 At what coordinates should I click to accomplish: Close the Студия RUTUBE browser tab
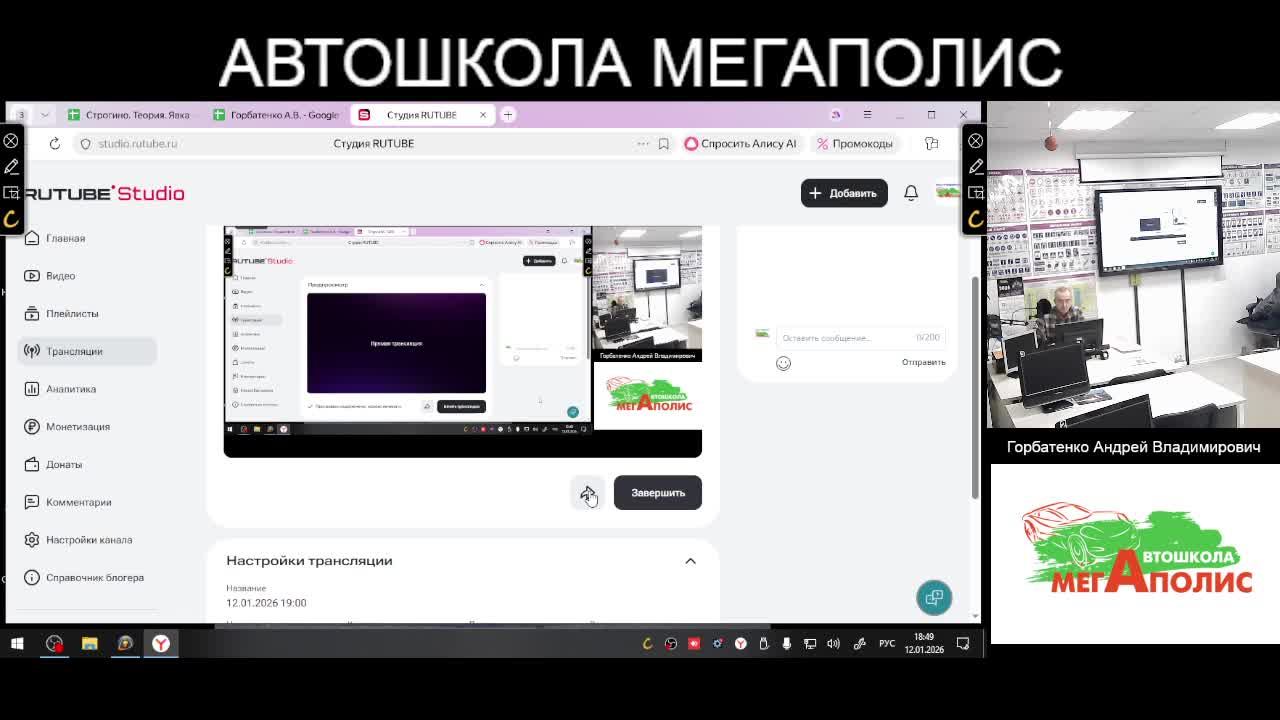pyautogui.click(x=483, y=115)
